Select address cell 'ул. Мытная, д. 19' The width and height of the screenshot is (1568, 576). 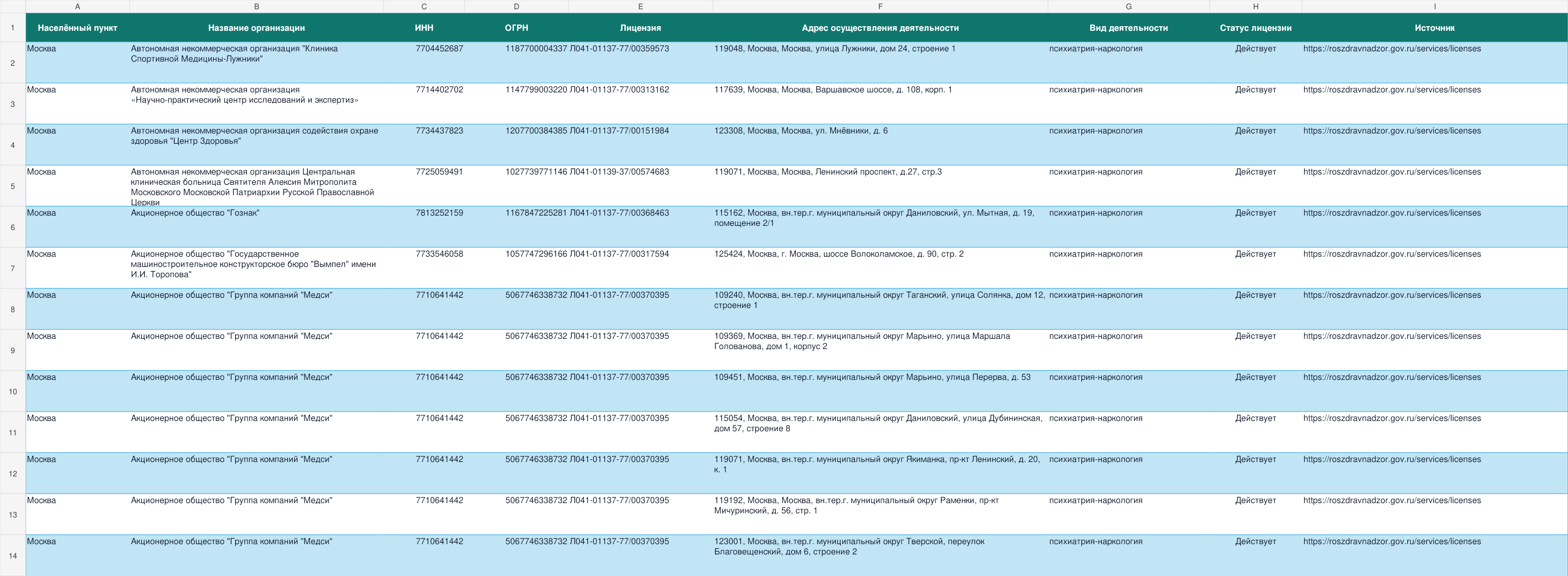(880, 227)
